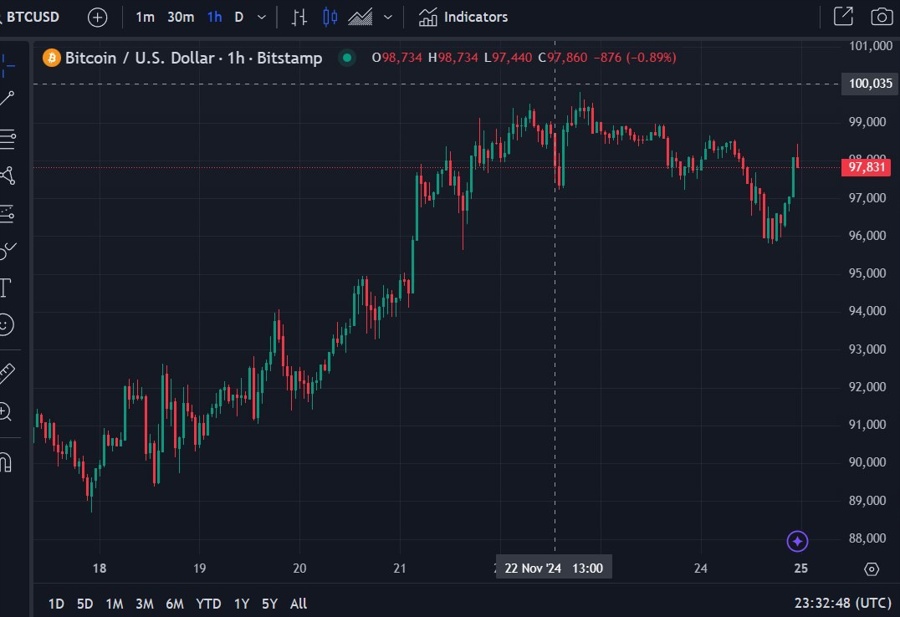Viewport: 900px width, 617px height.
Task: Open the emoji and icons tool
Action: (x=6, y=325)
